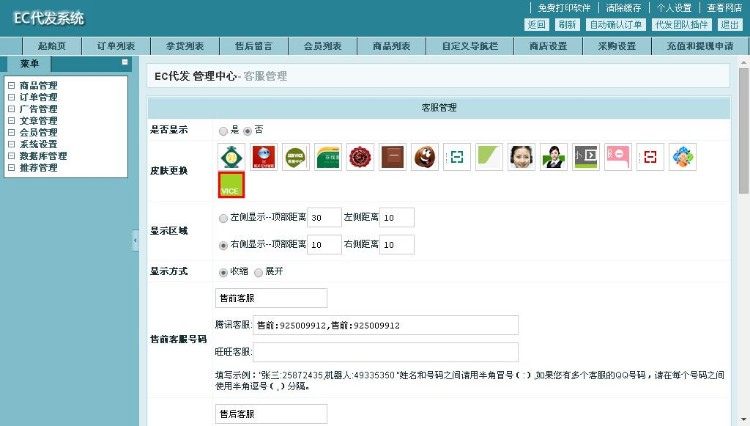Choose the gray skin with play arrow
Image resolution: width=750 pixels, height=426 pixels.
(x=586, y=157)
